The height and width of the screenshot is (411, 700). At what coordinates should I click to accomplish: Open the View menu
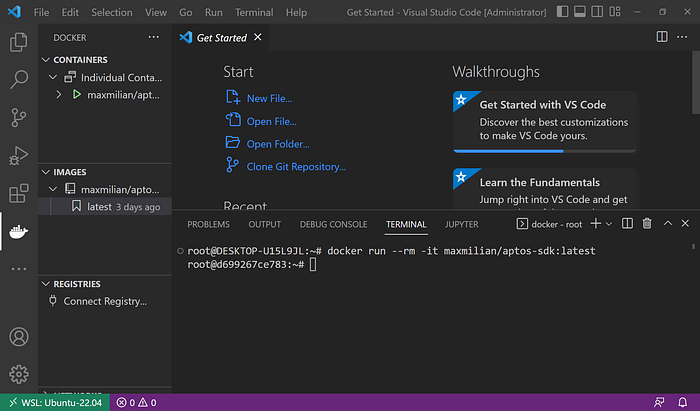point(156,12)
